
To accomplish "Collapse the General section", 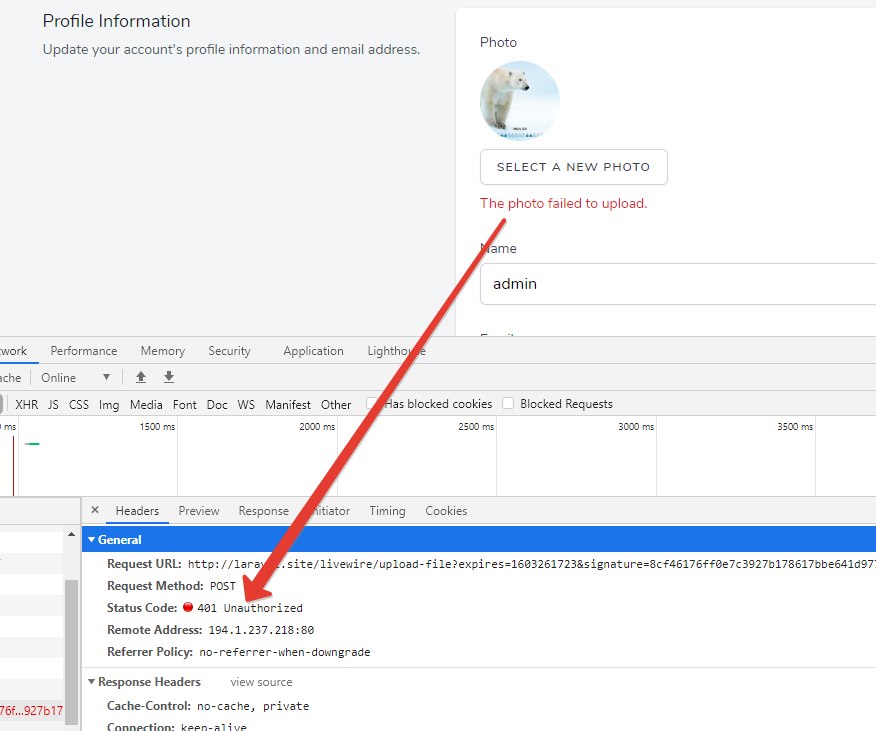I will click(92, 540).
